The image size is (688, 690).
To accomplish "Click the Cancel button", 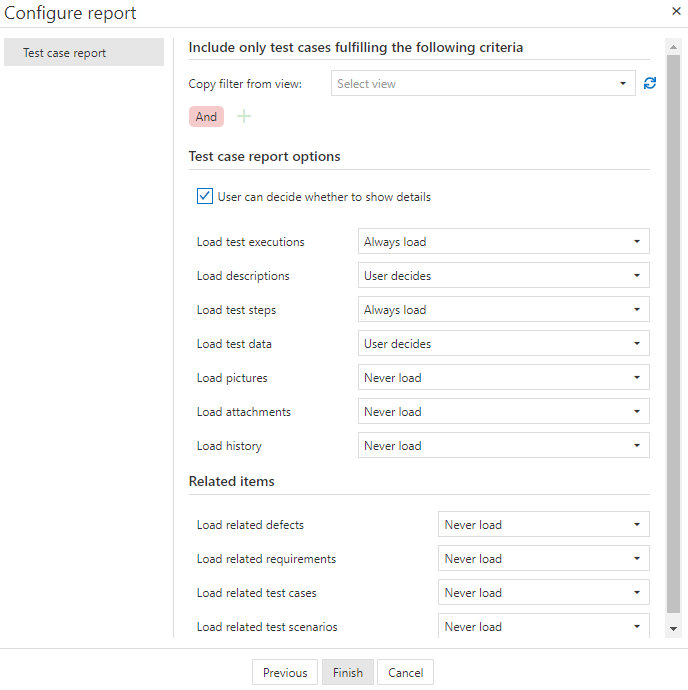I will pyautogui.click(x=406, y=673).
